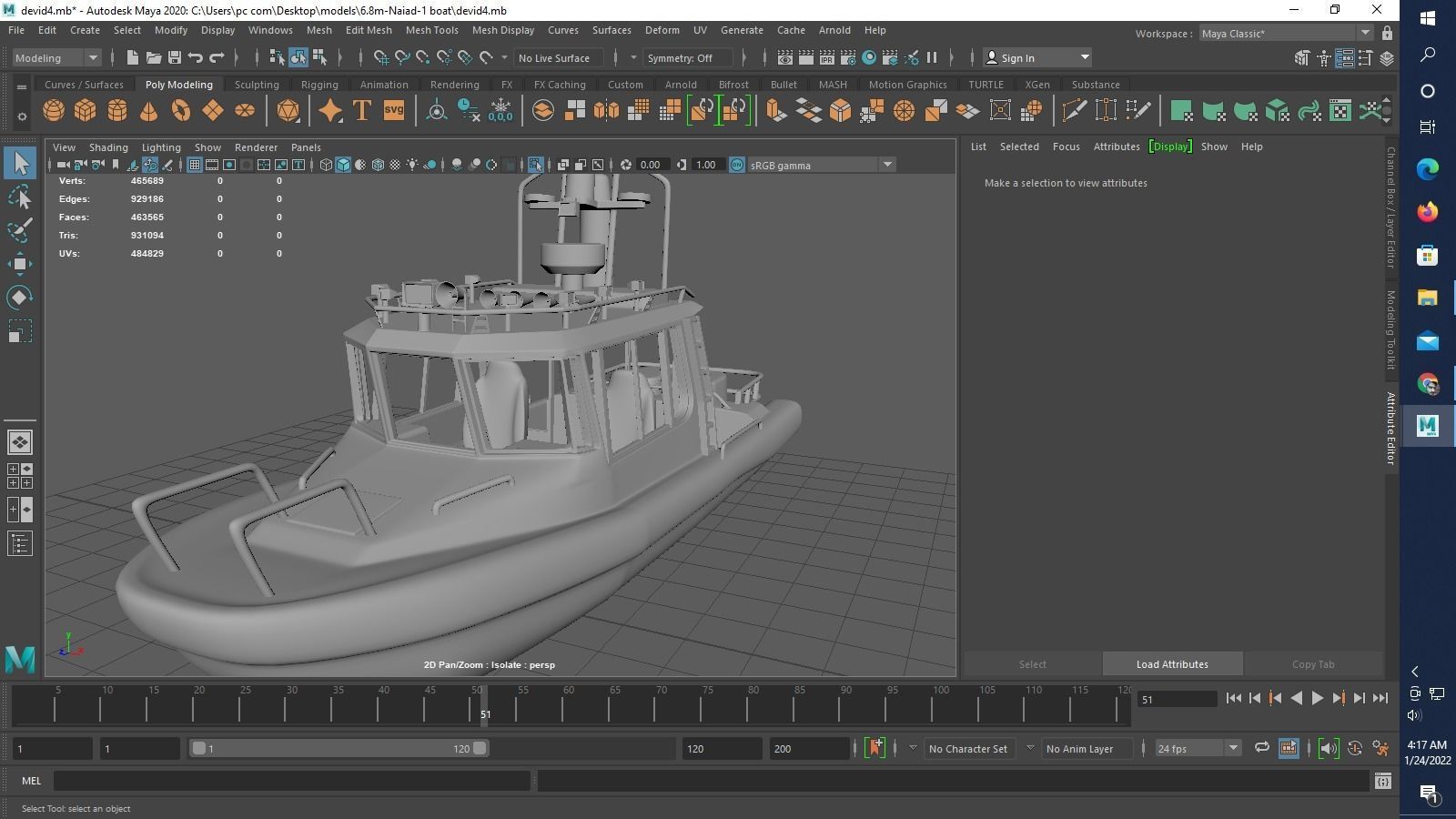The width and height of the screenshot is (1456, 819).
Task: Toggle the viewport grid display
Action: [195, 165]
